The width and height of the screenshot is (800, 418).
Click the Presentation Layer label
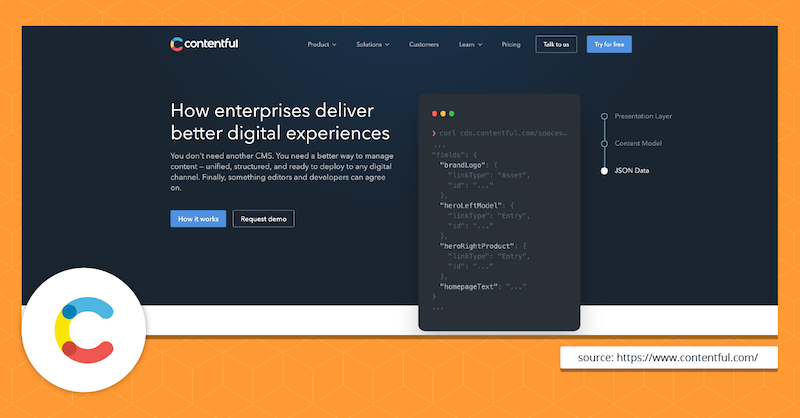[643, 116]
